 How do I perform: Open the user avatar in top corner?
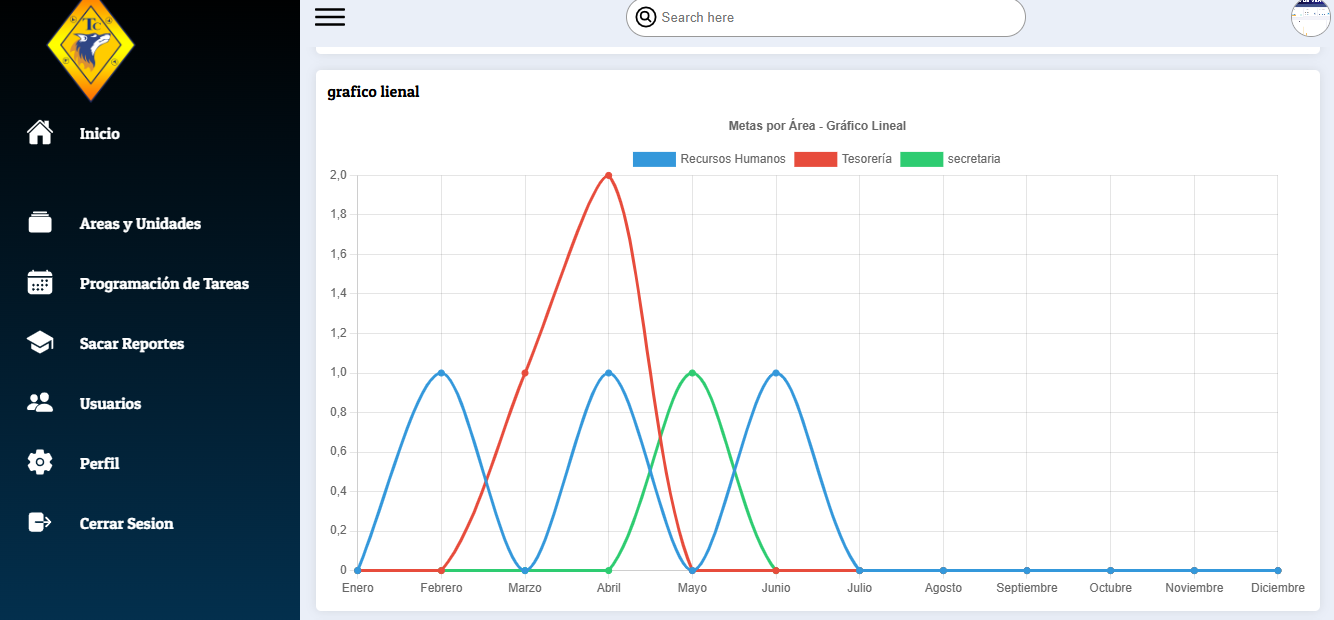tap(1310, 17)
